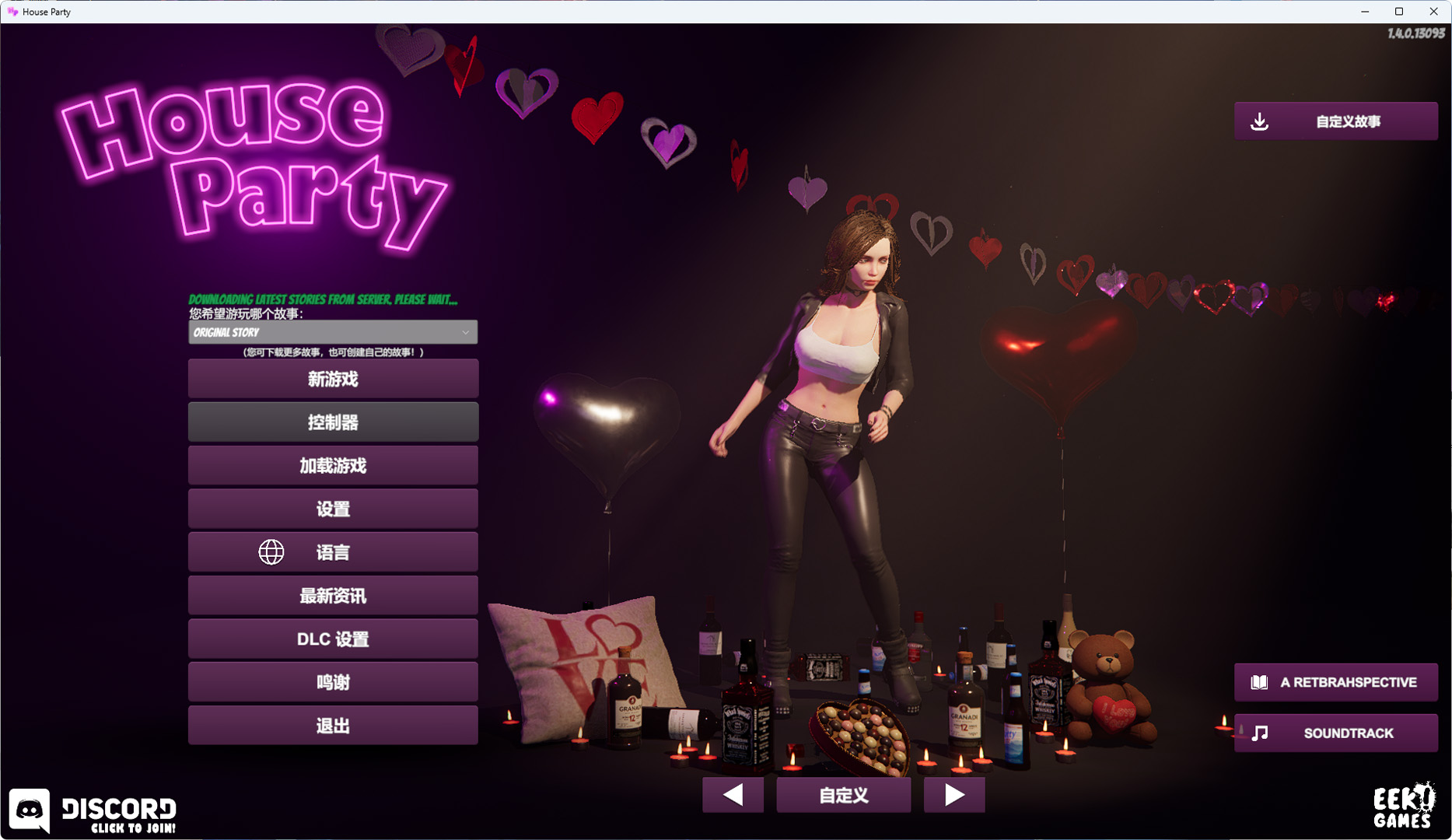Viewport: 1452px width, 840px height.
Task: Minimize the House Party window
Action: click(x=1365, y=12)
